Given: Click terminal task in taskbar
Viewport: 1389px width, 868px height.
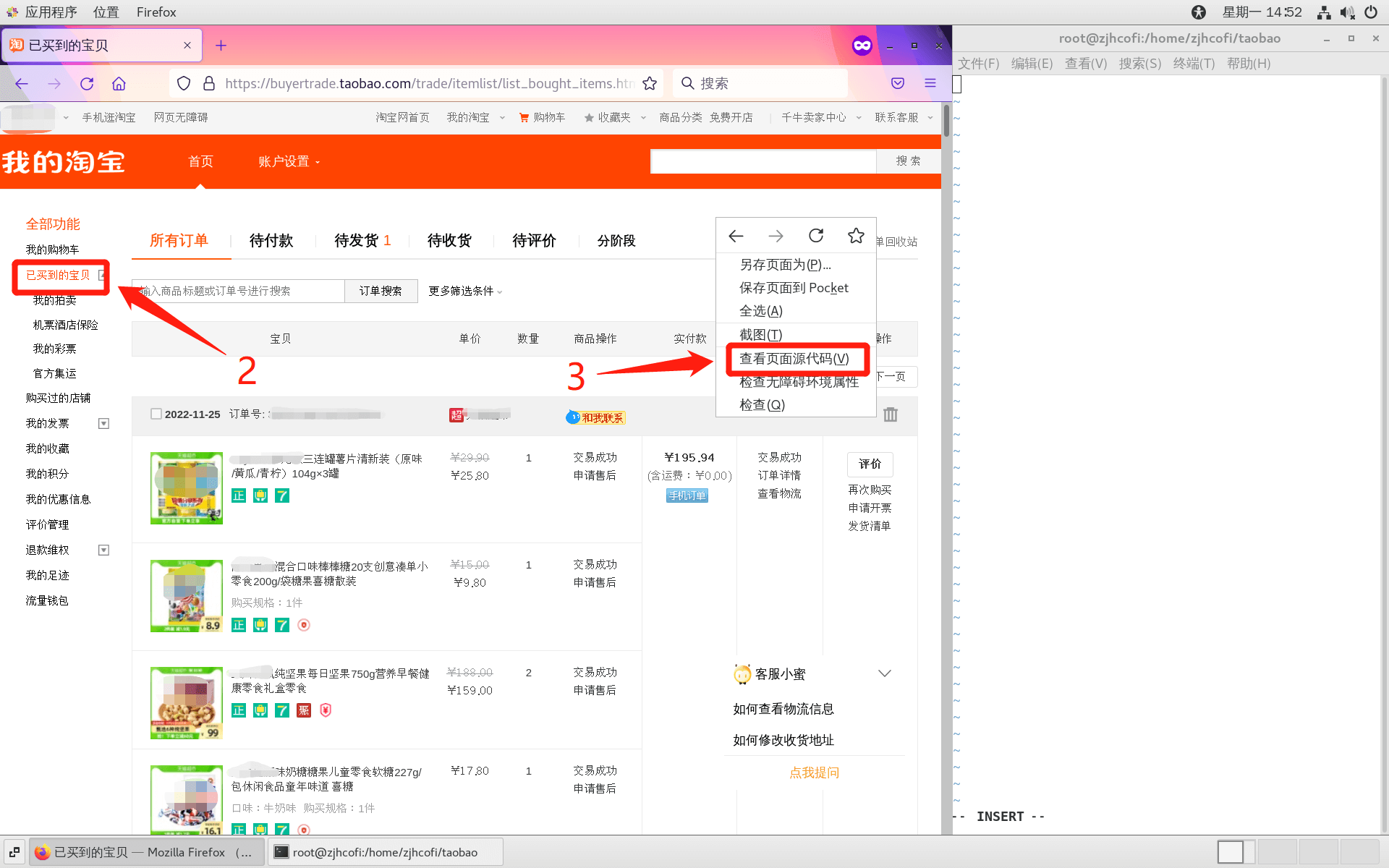Looking at the screenshot, I should click(x=385, y=852).
